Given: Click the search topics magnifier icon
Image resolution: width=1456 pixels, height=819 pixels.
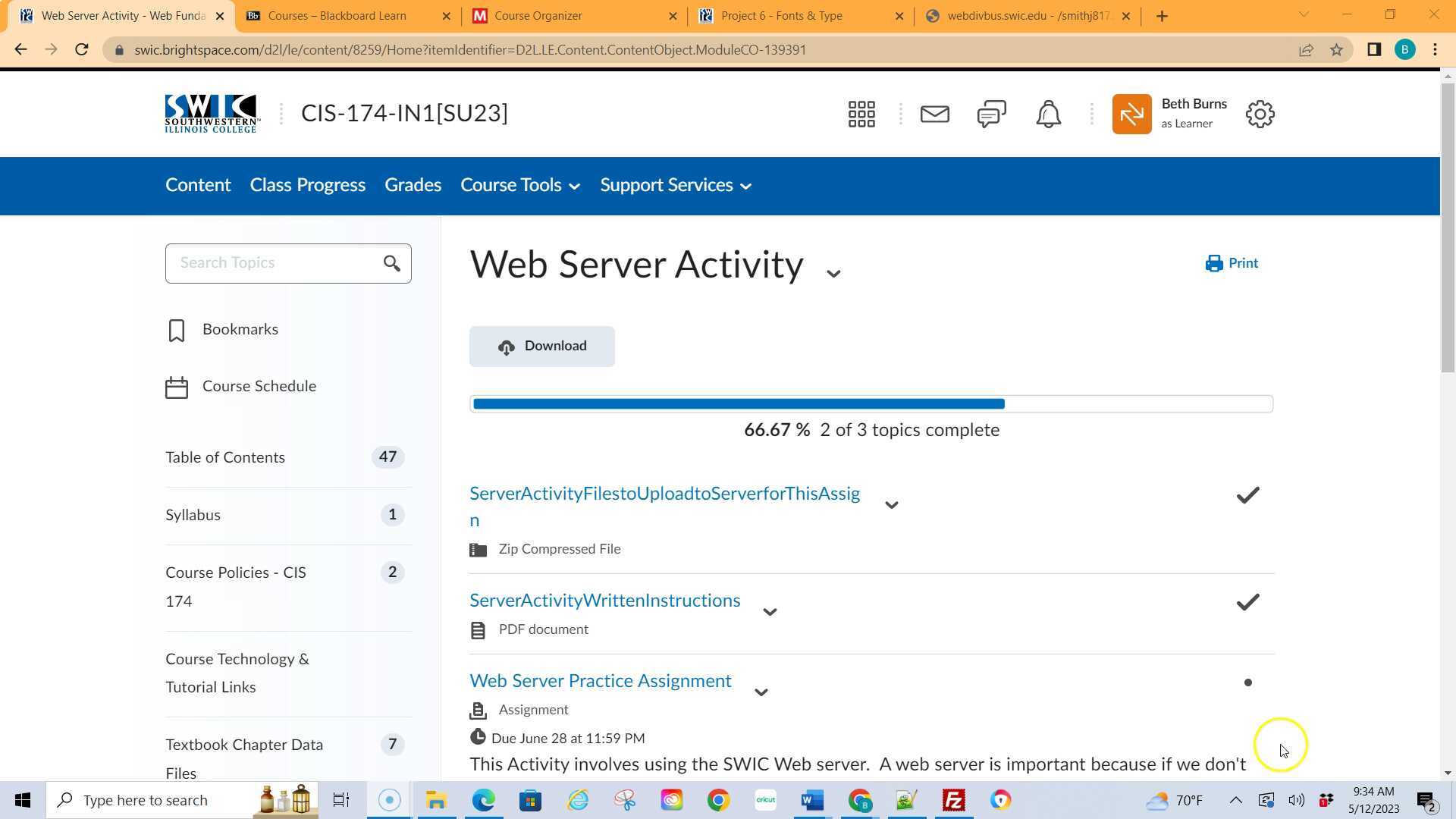Looking at the screenshot, I should [391, 263].
